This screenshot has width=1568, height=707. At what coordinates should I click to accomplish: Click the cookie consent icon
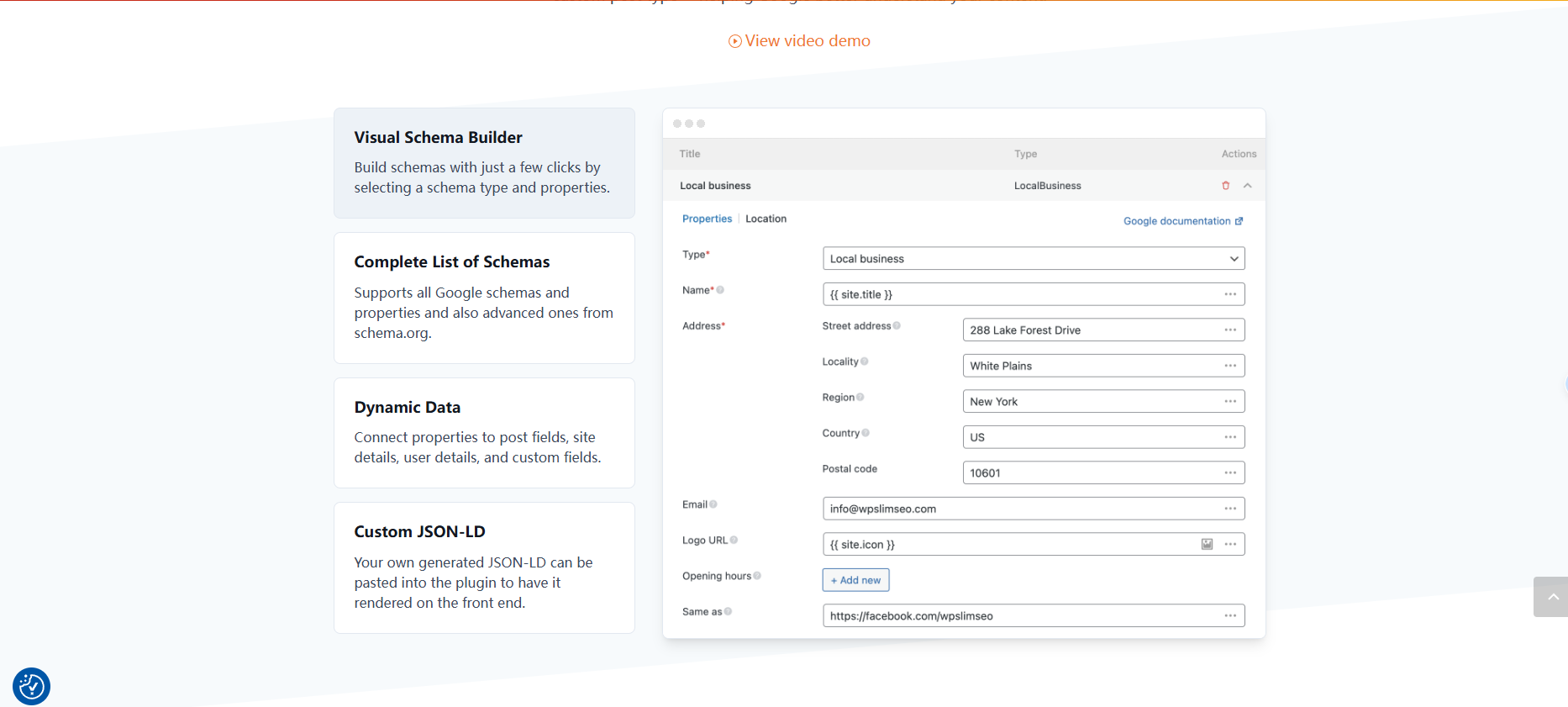click(x=32, y=686)
